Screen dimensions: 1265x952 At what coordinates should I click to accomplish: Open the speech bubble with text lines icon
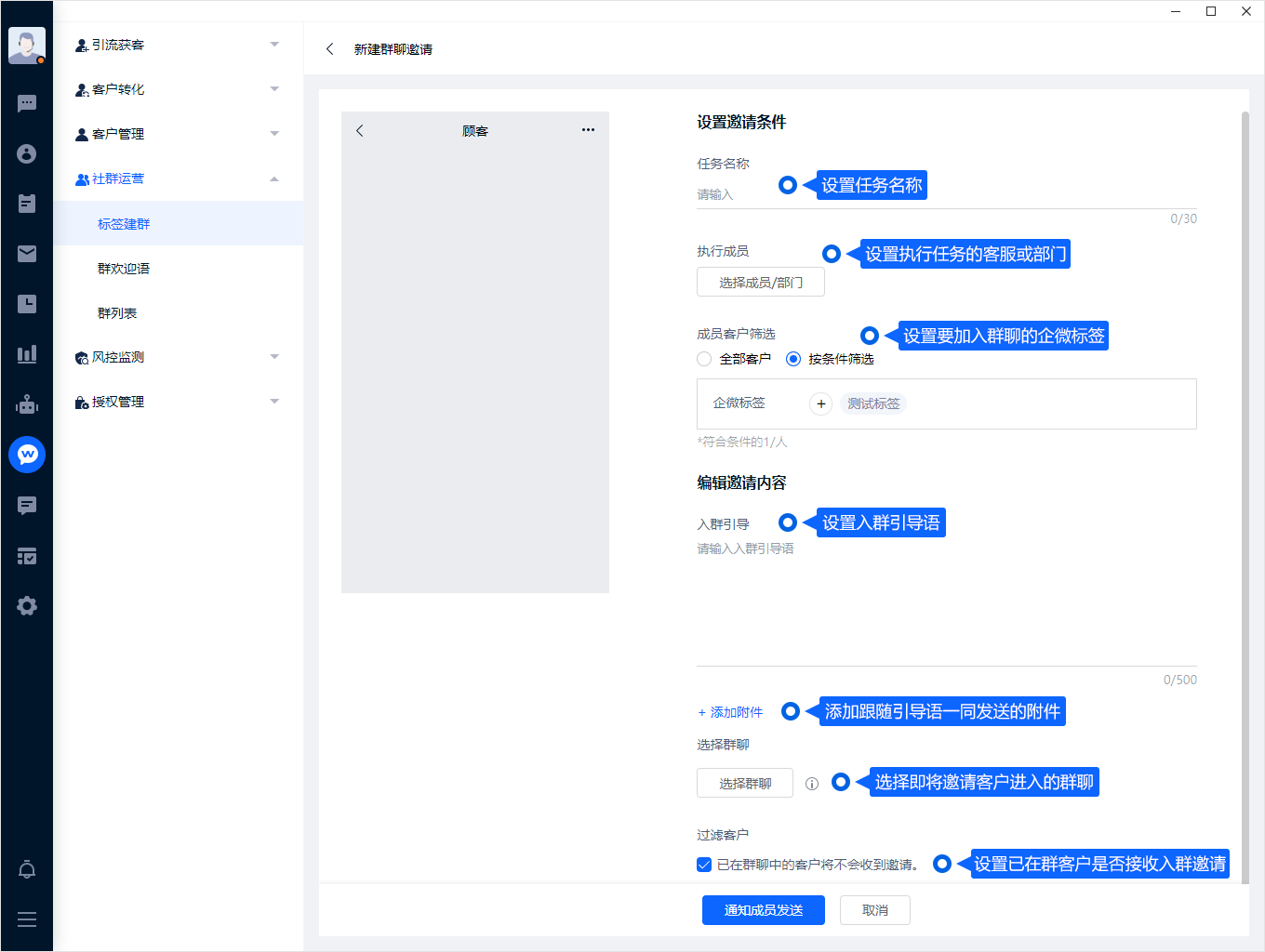(x=27, y=505)
